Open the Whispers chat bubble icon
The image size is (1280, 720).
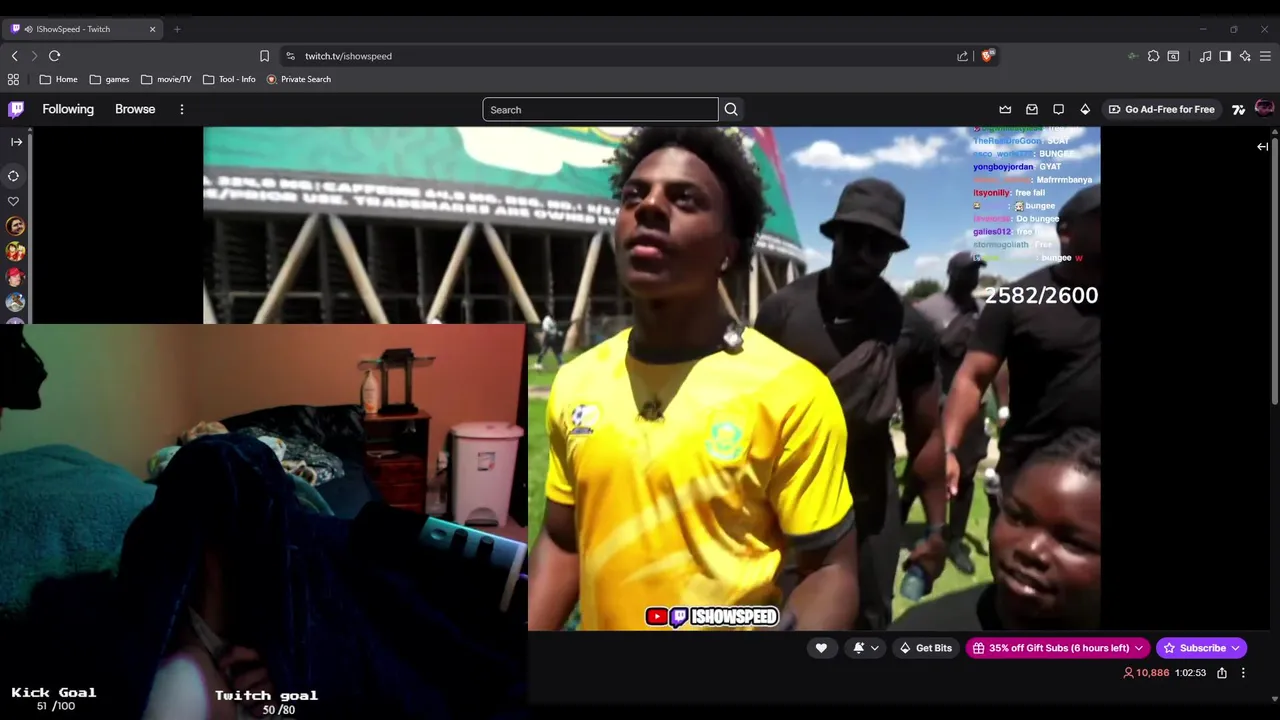point(1058,109)
